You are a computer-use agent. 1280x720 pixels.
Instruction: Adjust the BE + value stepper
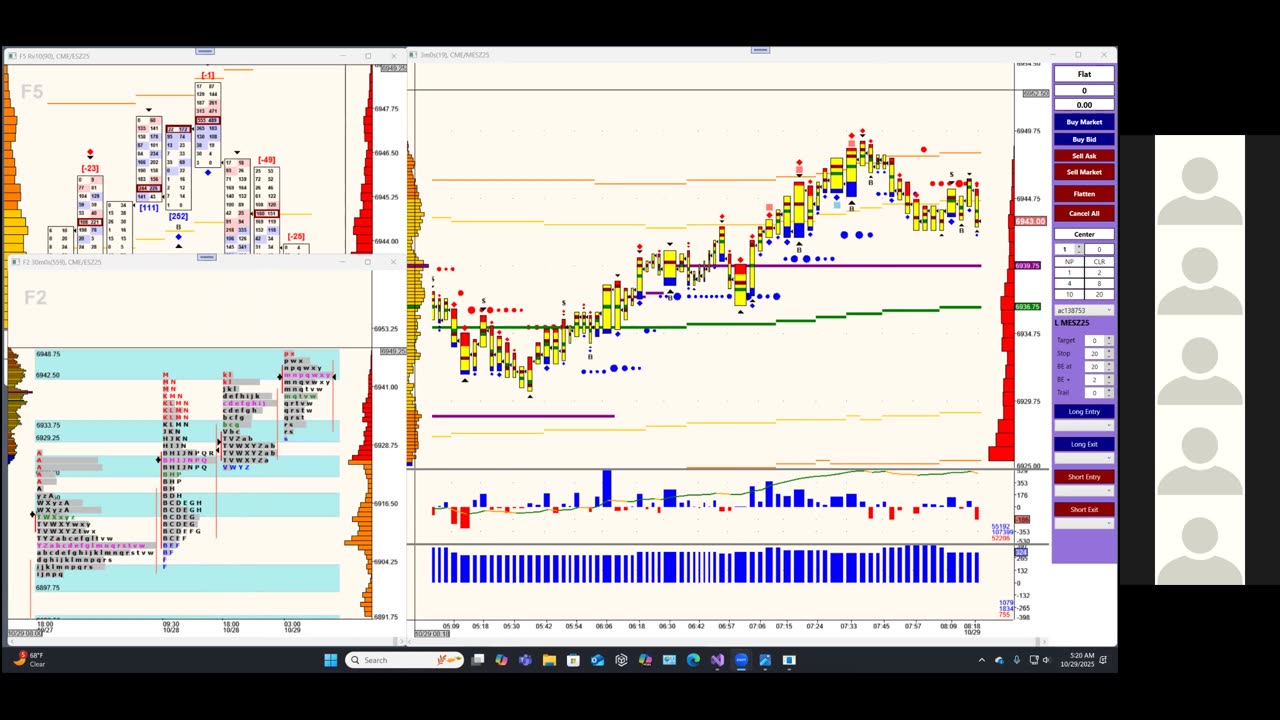coord(1109,379)
